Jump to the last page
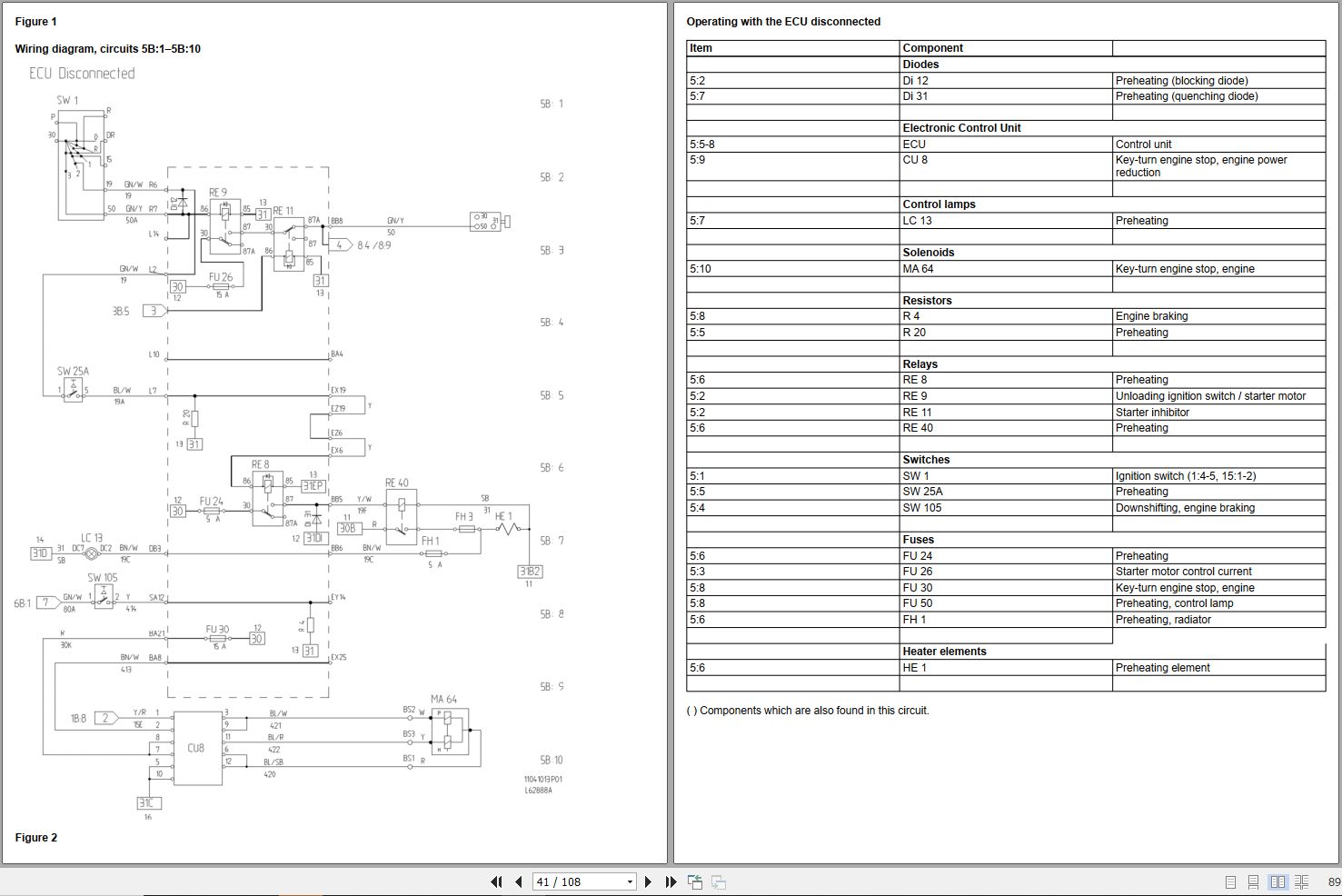1342x896 pixels. (x=671, y=881)
